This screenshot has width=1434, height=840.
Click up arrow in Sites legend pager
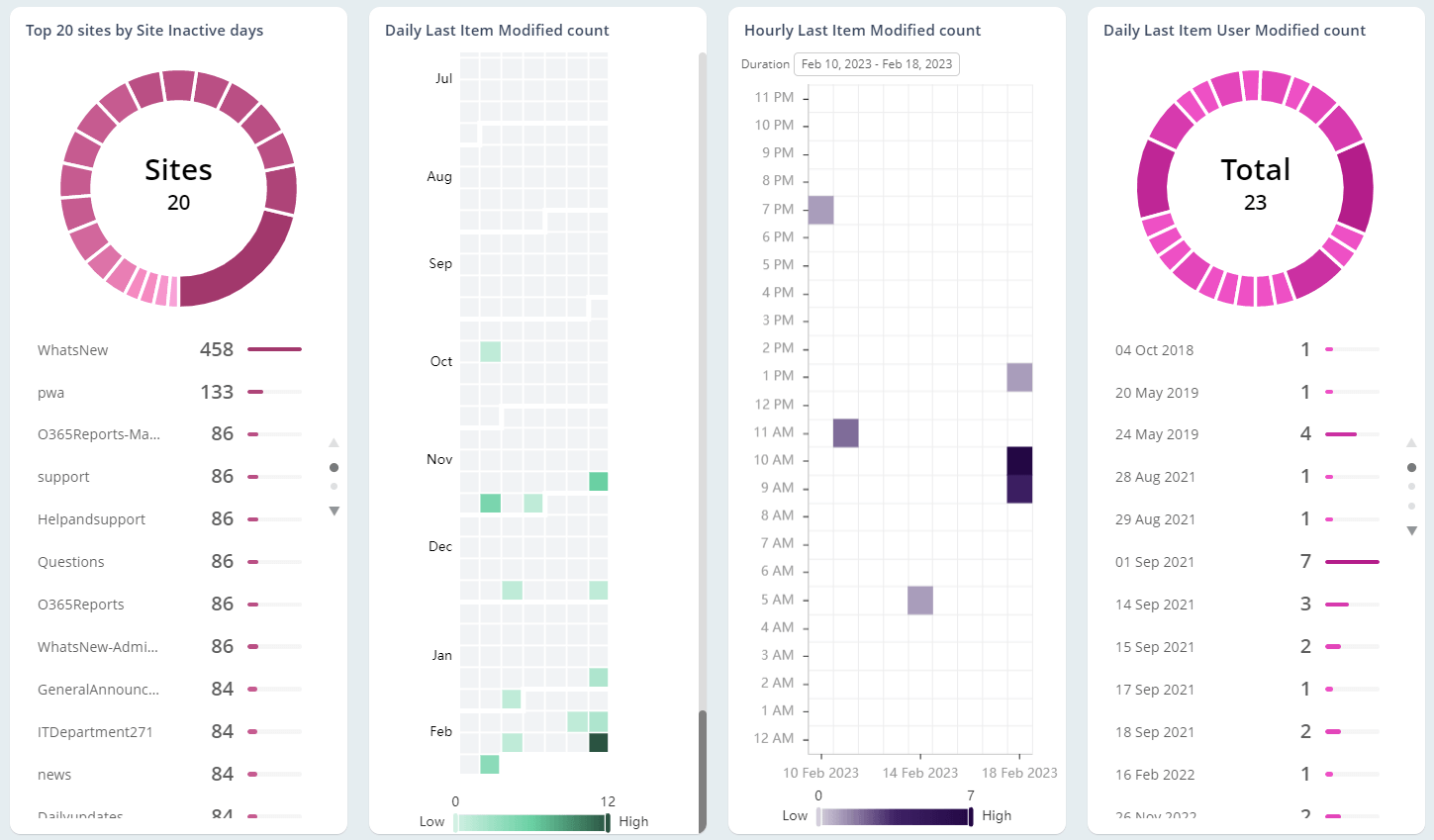coord(334,443)
